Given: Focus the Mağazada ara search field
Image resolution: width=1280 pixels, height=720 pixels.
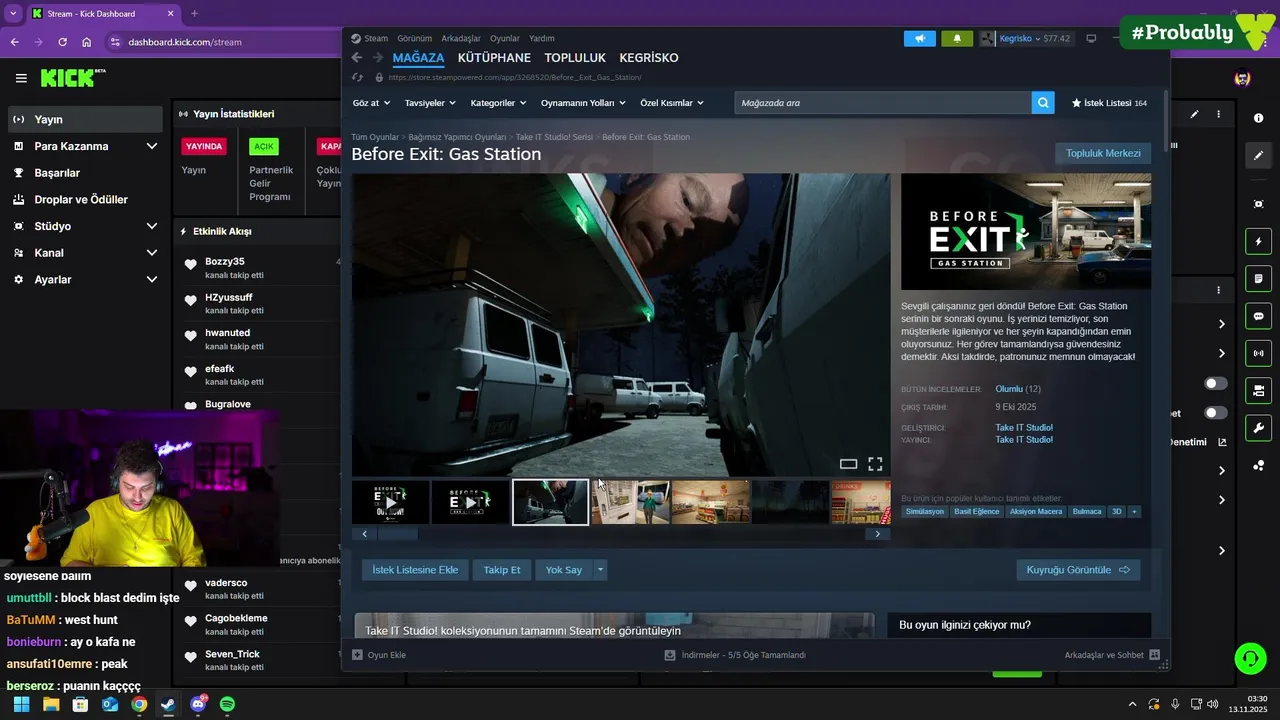Looking at the screenshot, I should pos(883,102).
